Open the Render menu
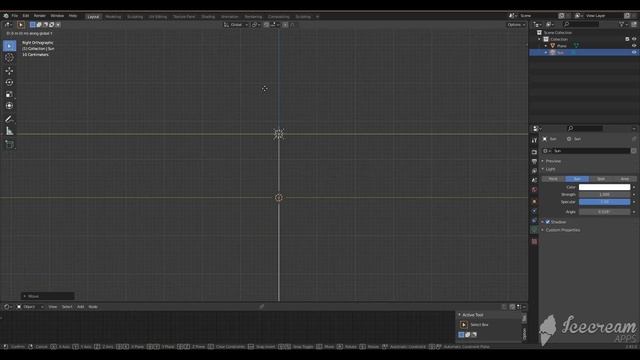The width and height of the screenshot is (640, 360). (x=40, y=16)
